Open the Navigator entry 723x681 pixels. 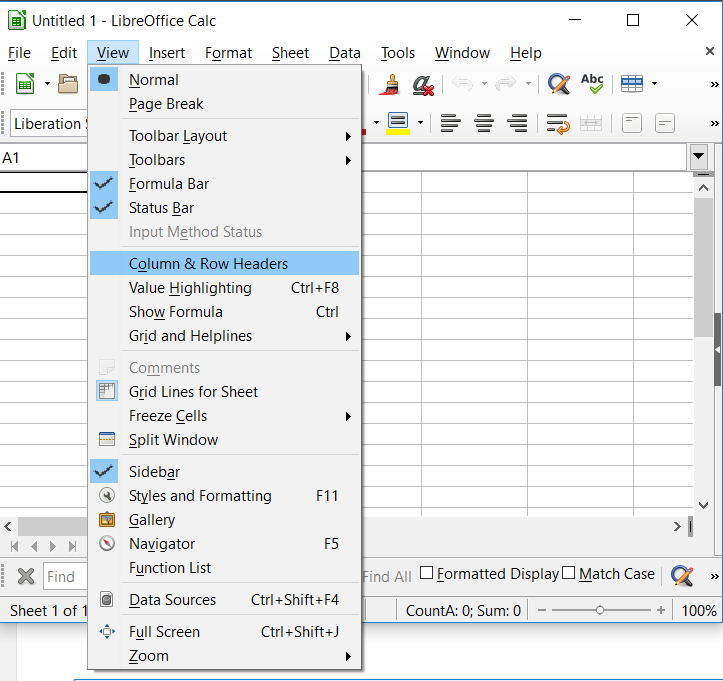pos(224,544)
